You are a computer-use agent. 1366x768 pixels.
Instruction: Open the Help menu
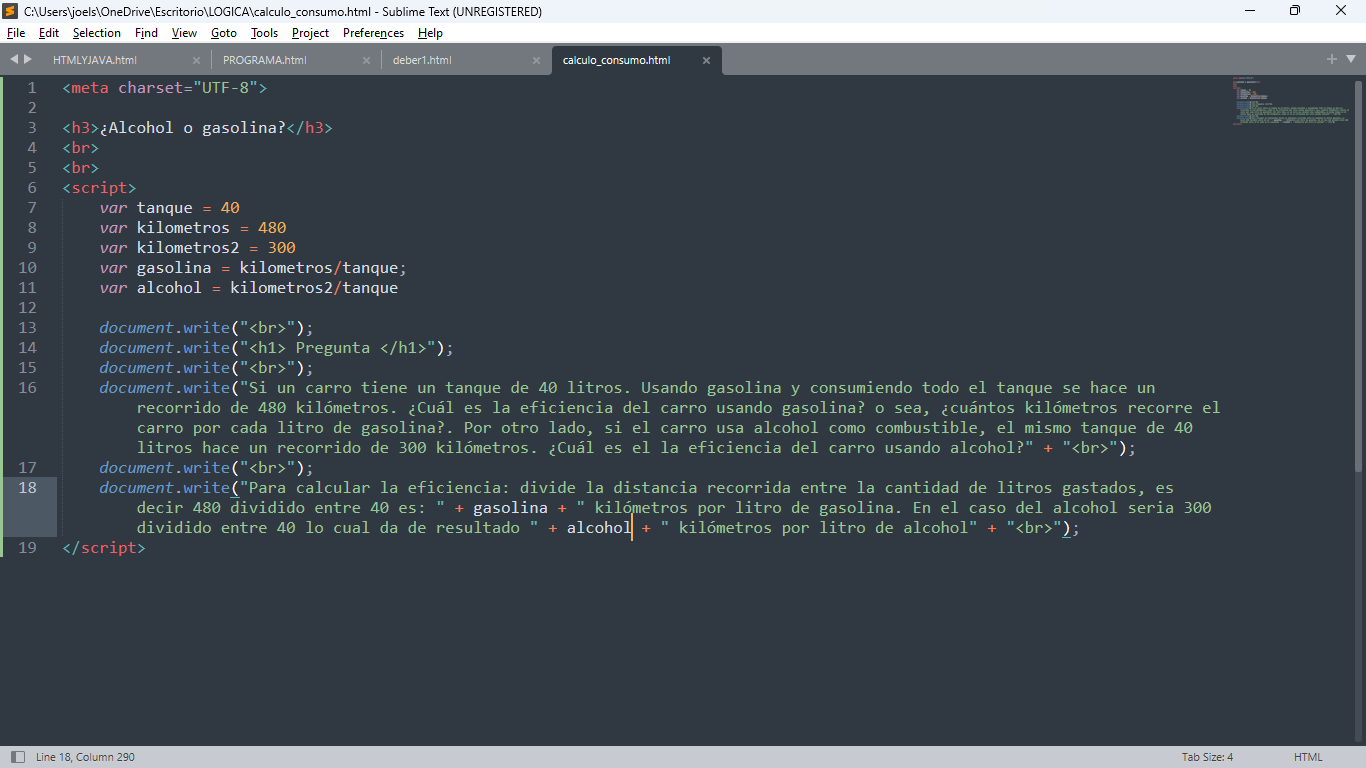tap(430, 33)
